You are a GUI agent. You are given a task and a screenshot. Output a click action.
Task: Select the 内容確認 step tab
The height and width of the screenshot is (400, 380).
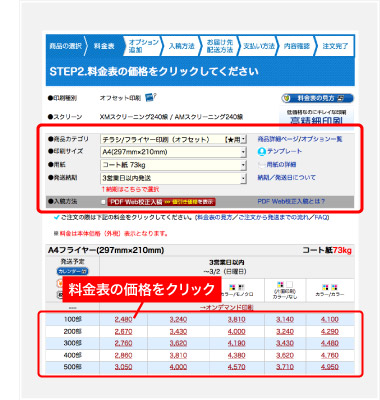(x=297, y=46)
